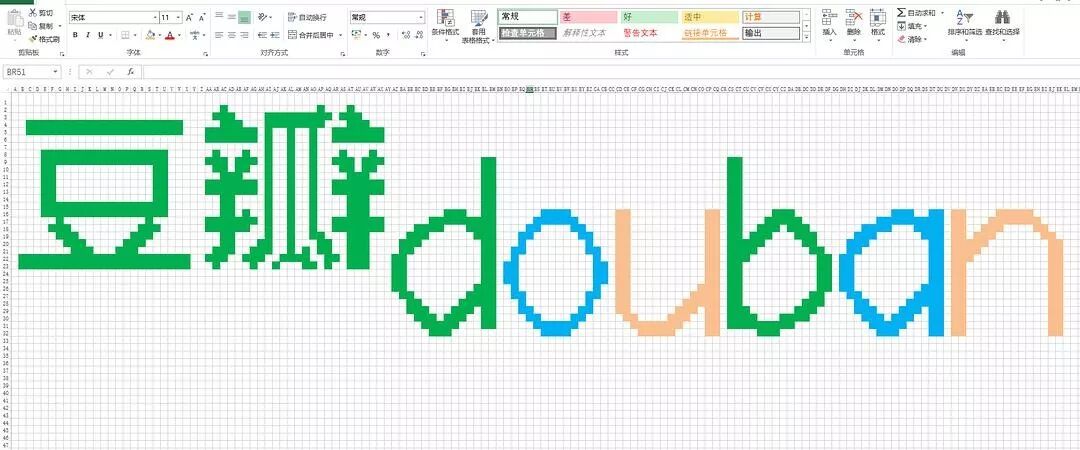Click the text orientation icon
The width and height of the screenshot is (1080, 450).
(x=263, y=17)
